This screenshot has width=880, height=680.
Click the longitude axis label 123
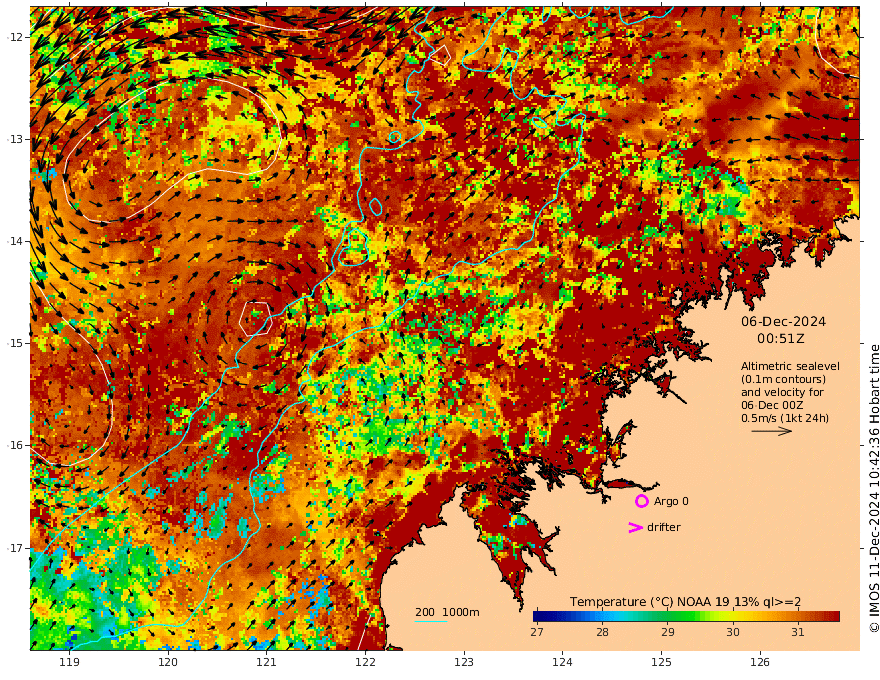(x=464, y=662)
